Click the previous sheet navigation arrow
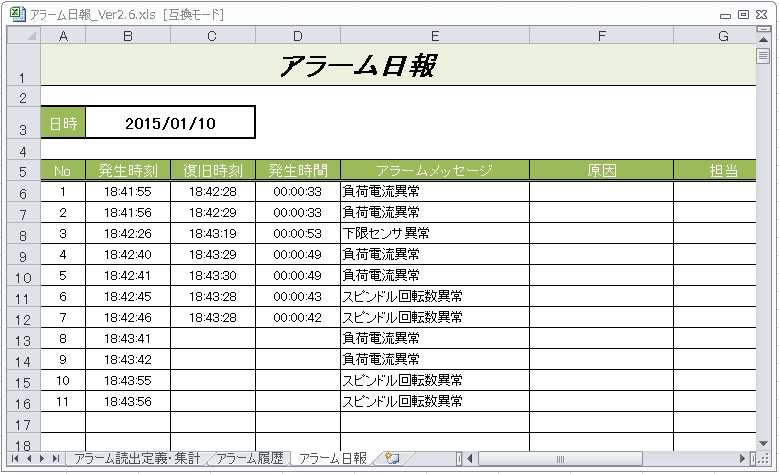This screenshot has width=779, height=474. pyautogui.click(x=28, y=458)
